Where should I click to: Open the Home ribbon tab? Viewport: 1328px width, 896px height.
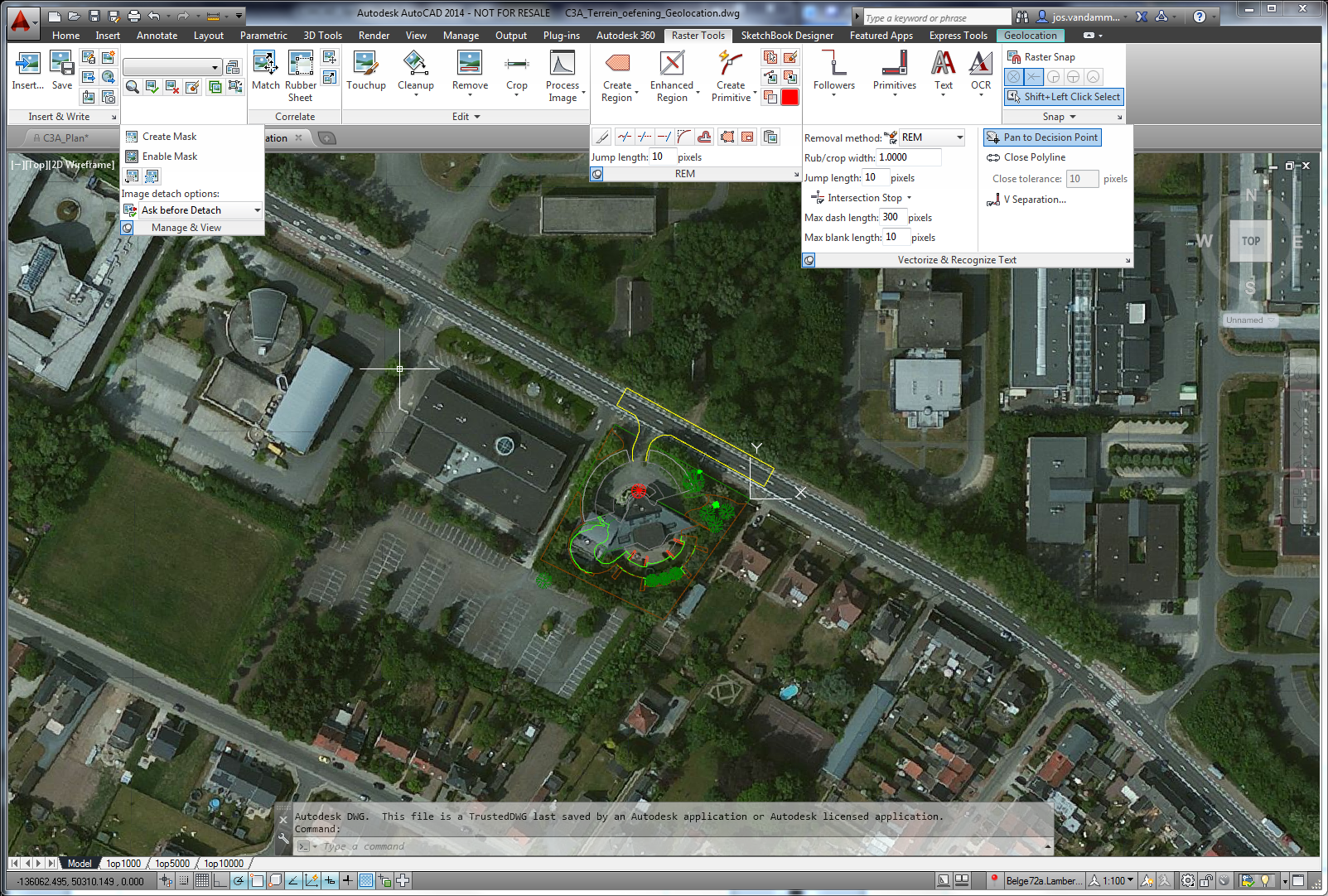coord(65,36)
